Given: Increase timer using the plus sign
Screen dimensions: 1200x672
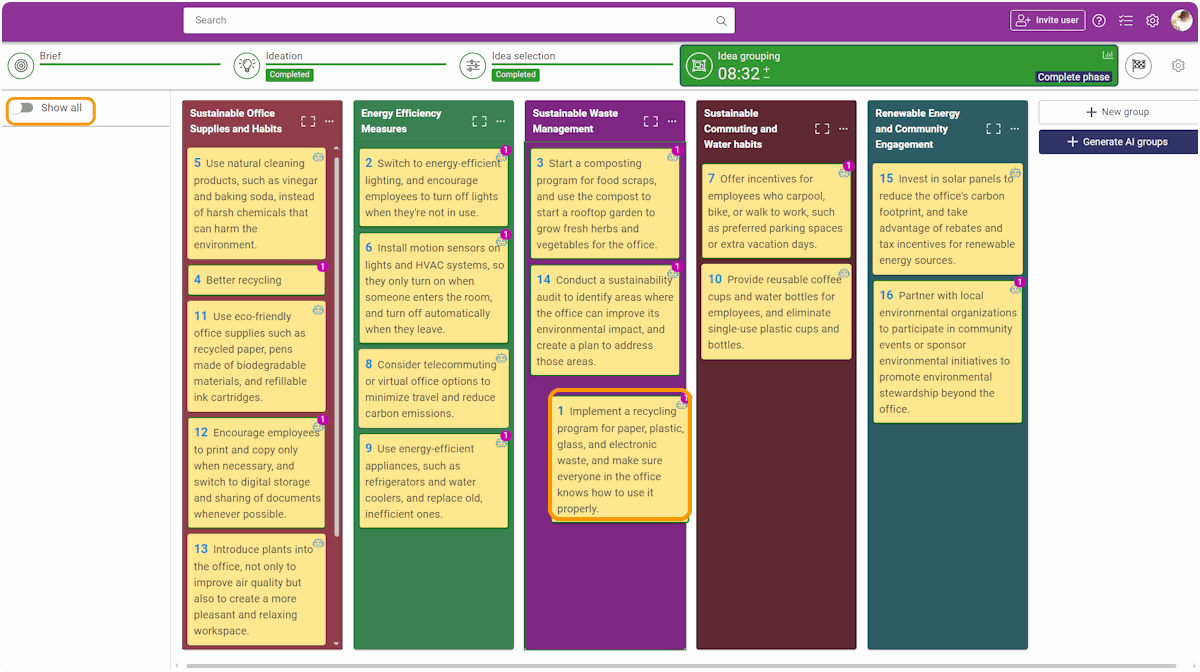Looking at the screenshot, I should pyautogui.click(x=766, y=72).
